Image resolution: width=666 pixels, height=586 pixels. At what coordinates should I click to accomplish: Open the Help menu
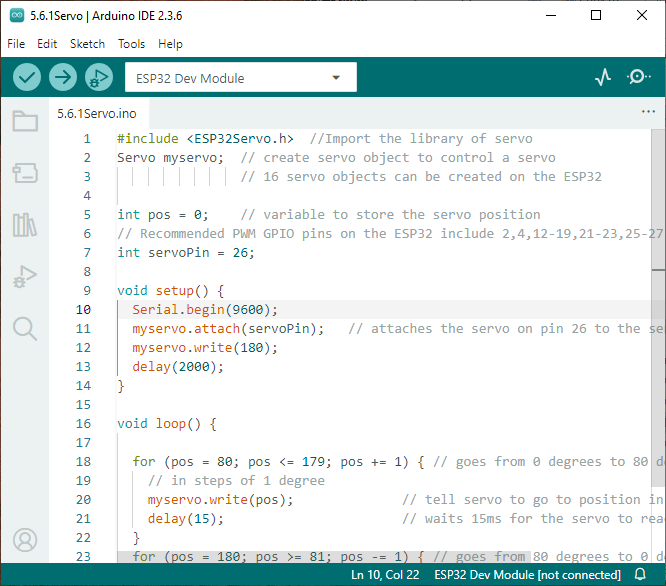(x=170, y=44)
